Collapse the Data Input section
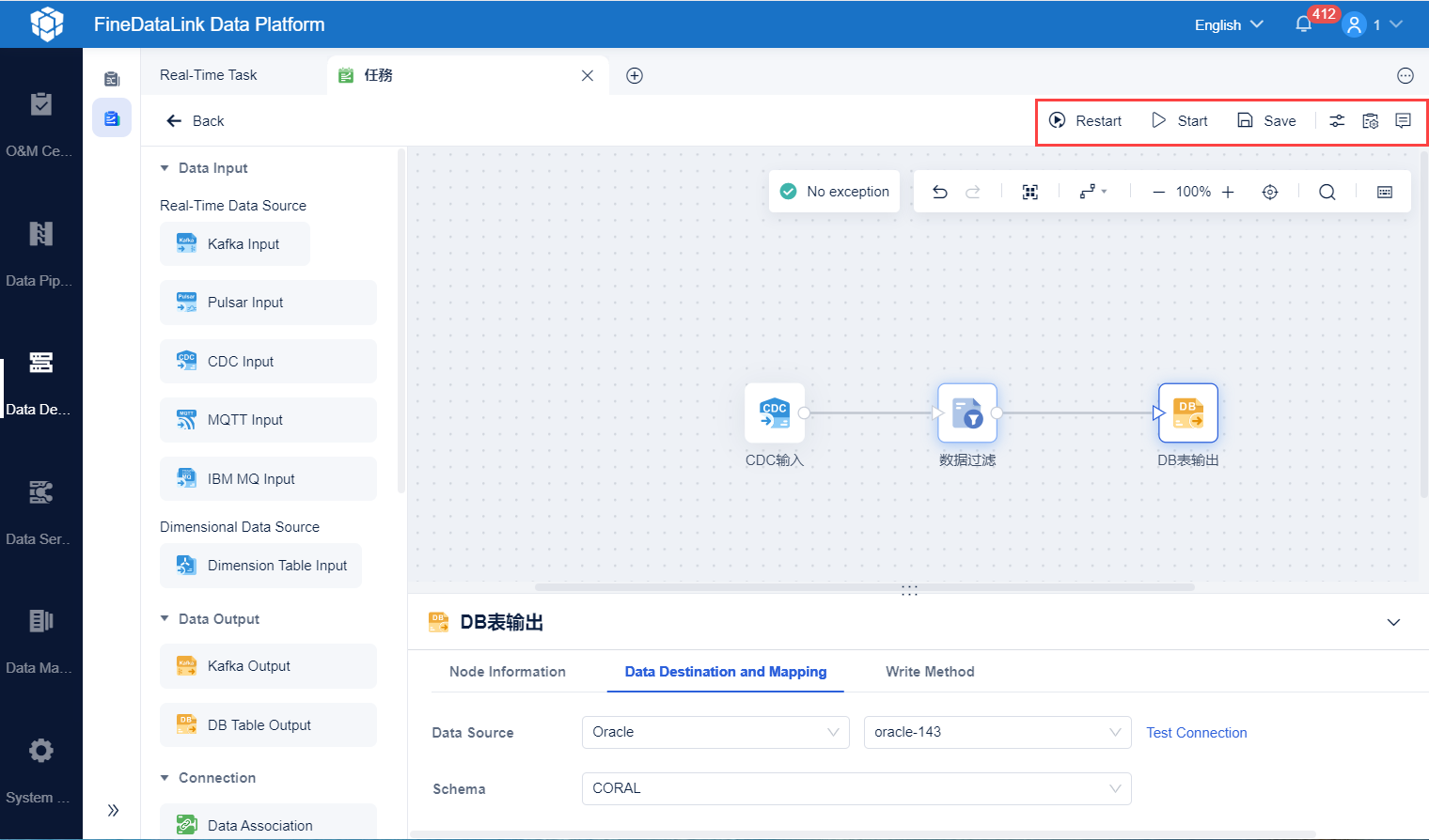Viewport: 1429px width, 840px height. tap(165, 168)
